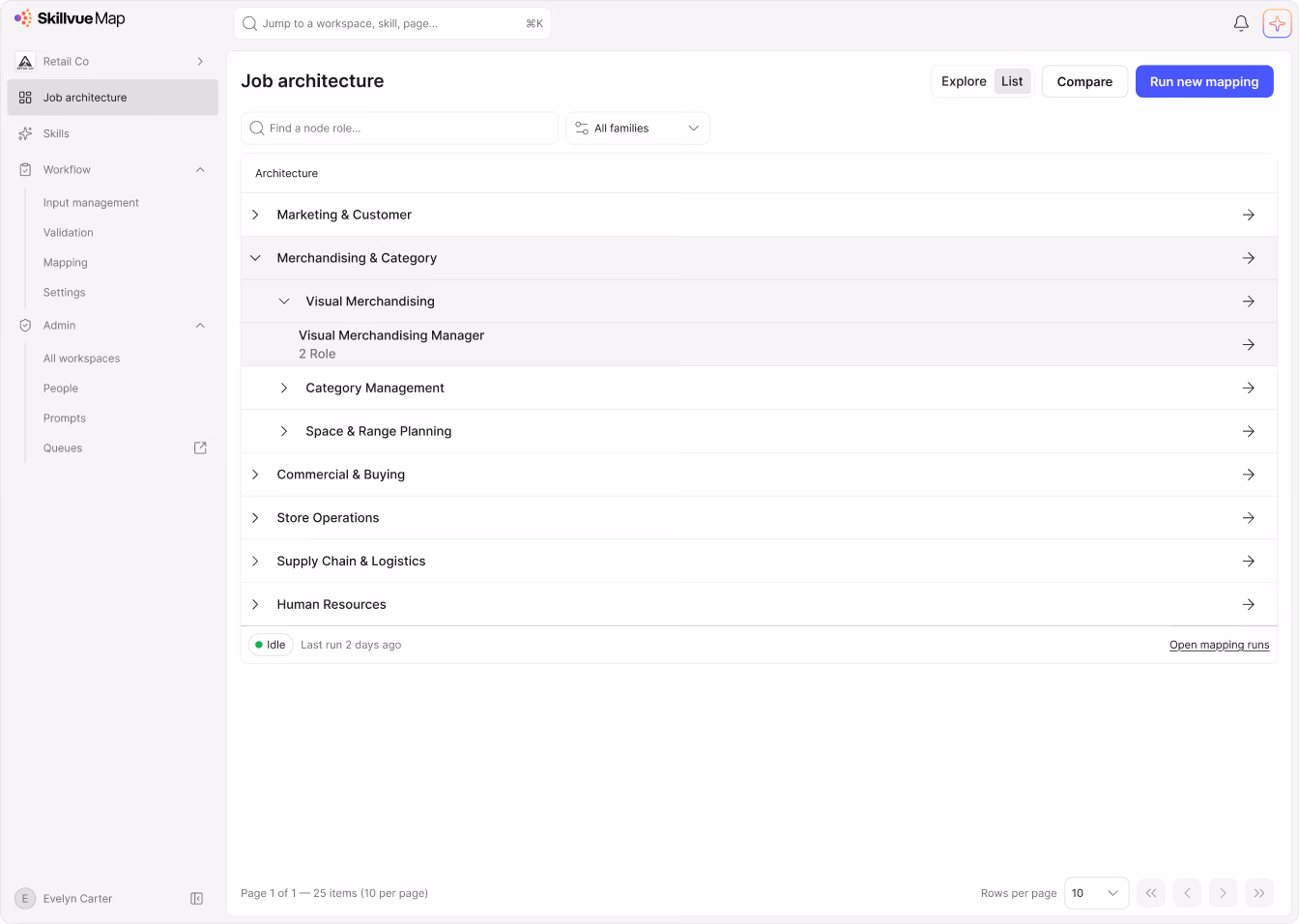Go to last page button

pos(1259,893)
